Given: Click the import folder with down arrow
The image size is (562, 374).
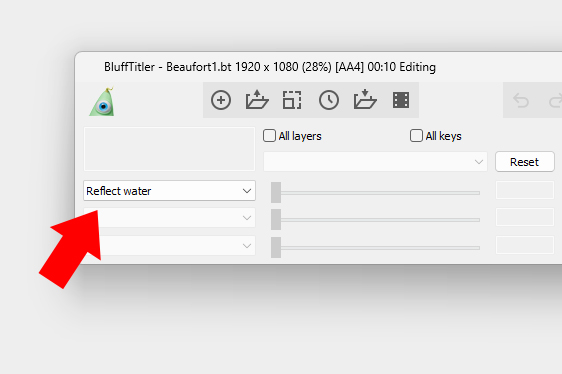Looking at the screenshot, I should (365, 99).
